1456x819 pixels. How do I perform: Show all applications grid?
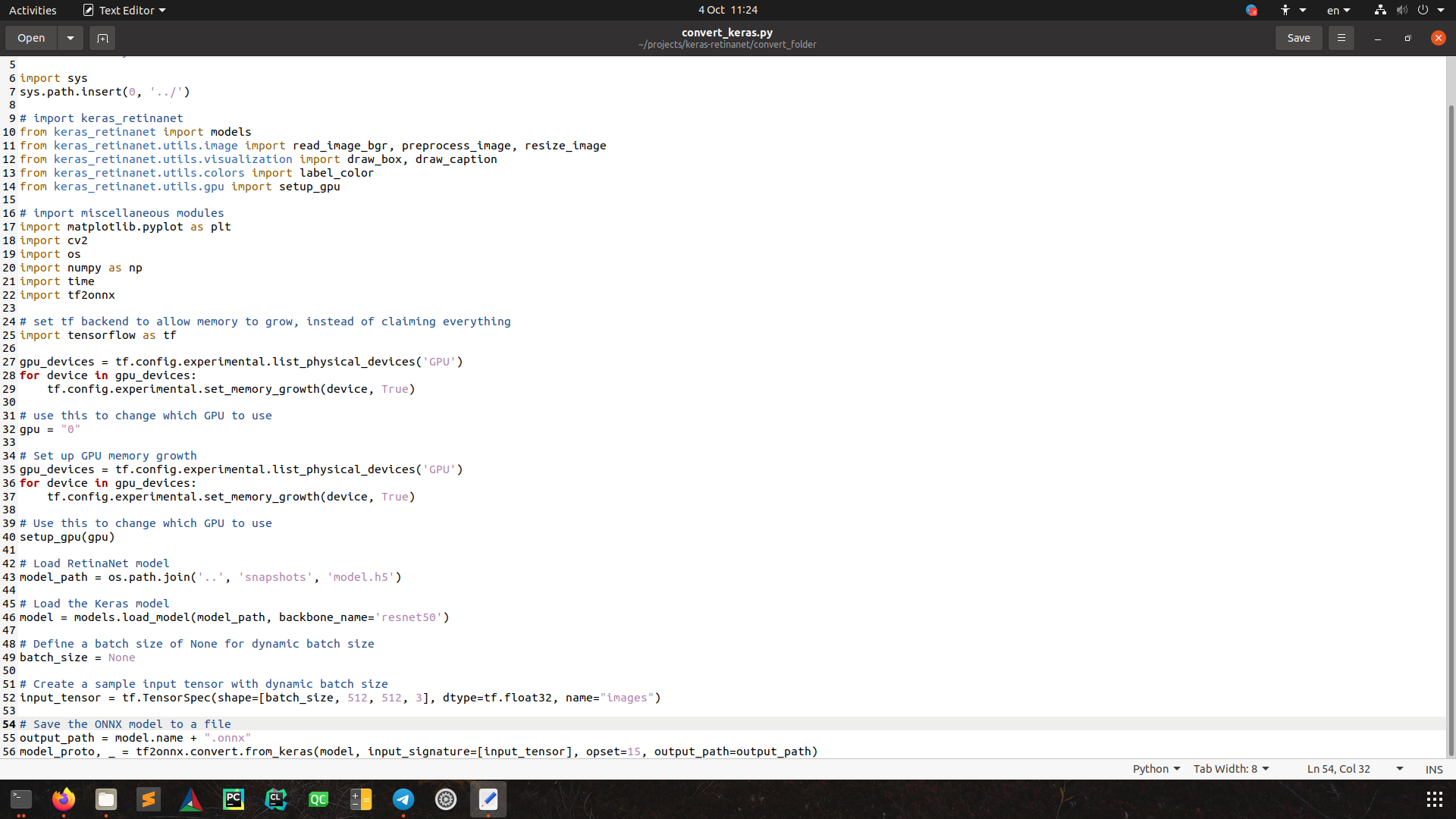pyautogui.click(x=1434, y=799)
